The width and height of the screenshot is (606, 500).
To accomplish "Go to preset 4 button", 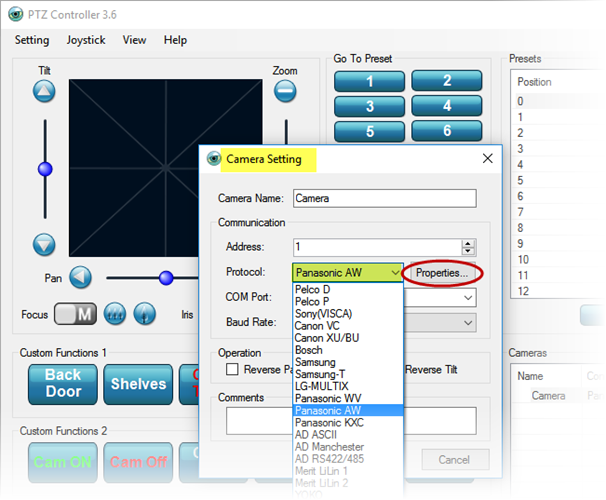I will click(x=447, y=105).
